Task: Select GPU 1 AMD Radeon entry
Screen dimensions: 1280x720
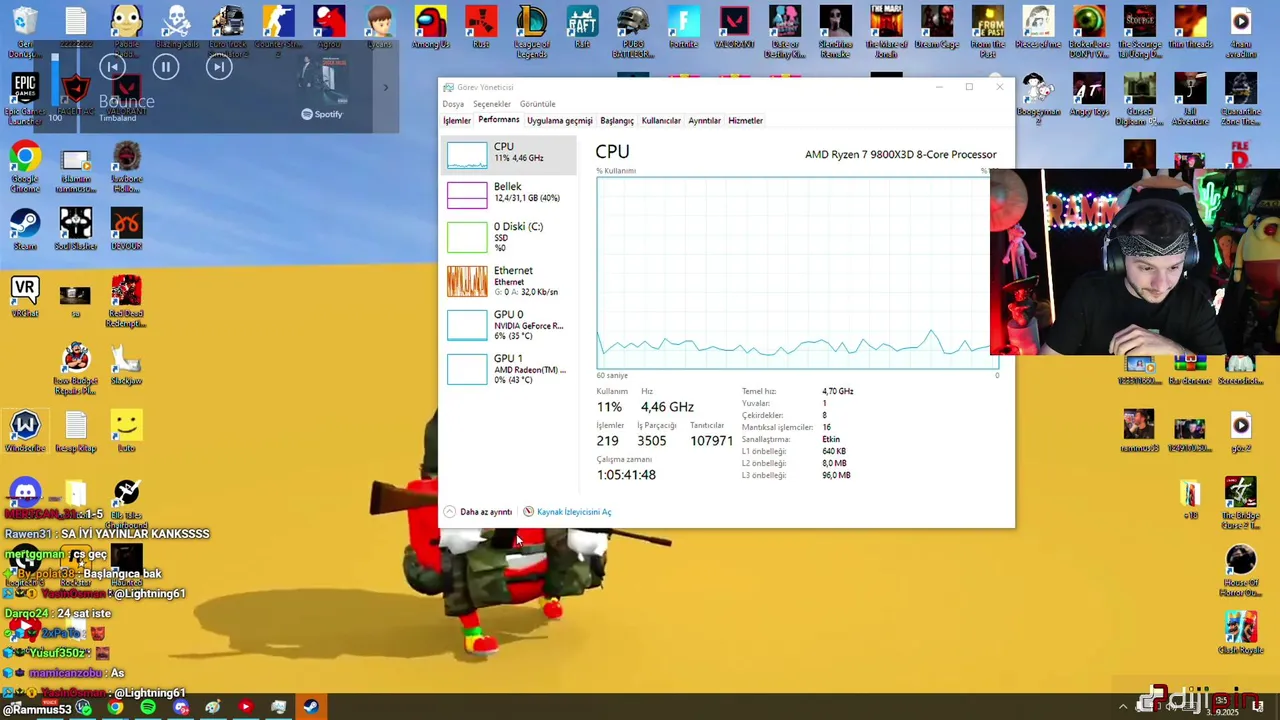Action: click(510, 369)
